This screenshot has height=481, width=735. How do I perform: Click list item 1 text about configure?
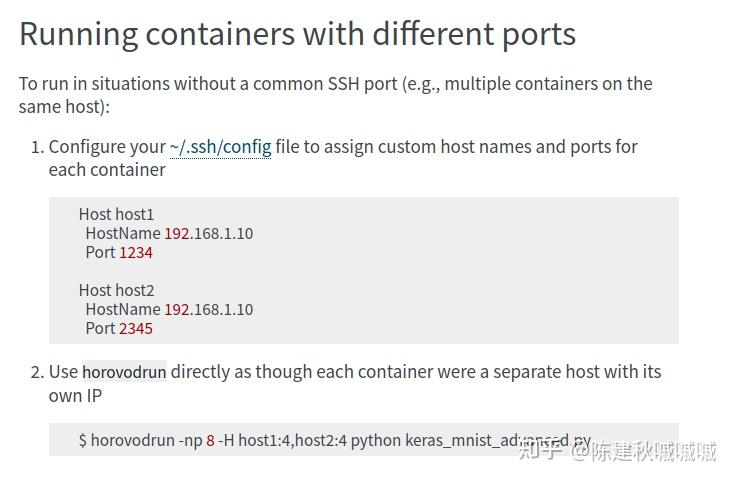[343, 158]
